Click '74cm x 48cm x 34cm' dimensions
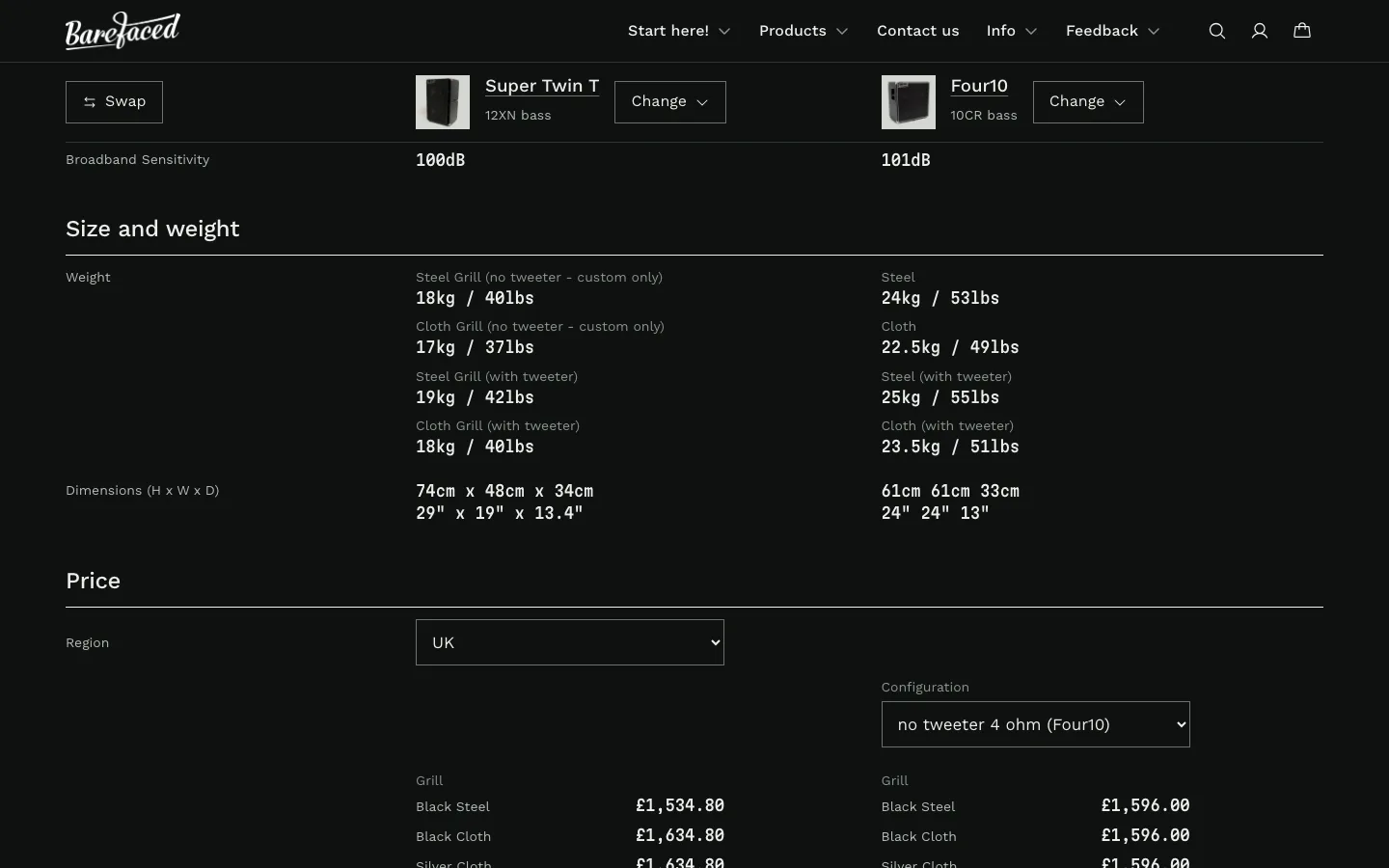The height and width of the screenshot is (868, 1389). point(504,491)
